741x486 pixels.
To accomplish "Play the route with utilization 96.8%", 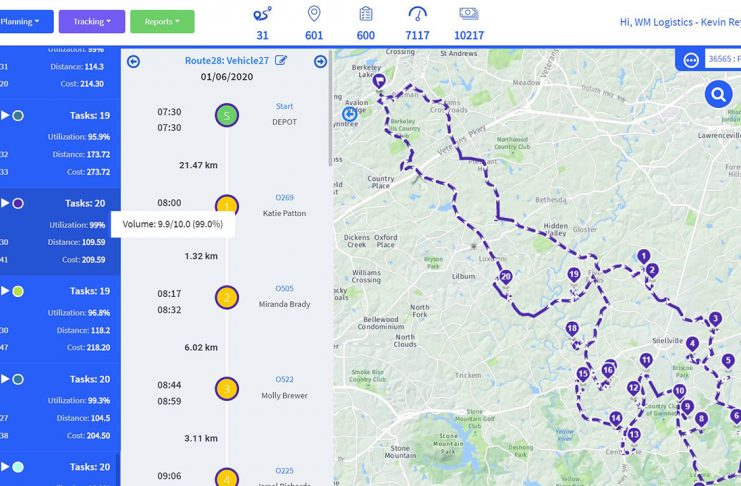I will pos(5,291).
